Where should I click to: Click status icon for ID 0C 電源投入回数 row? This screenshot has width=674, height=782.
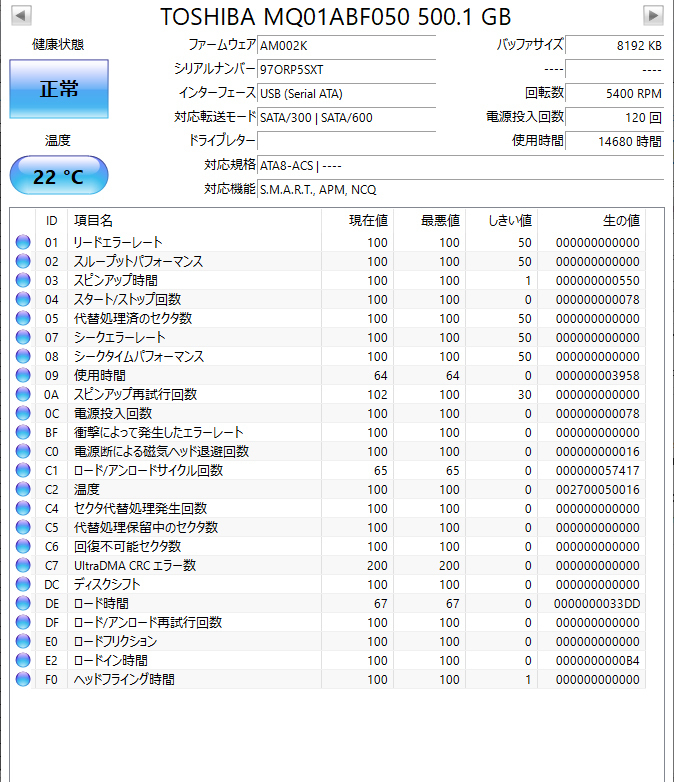click(23, 413)
